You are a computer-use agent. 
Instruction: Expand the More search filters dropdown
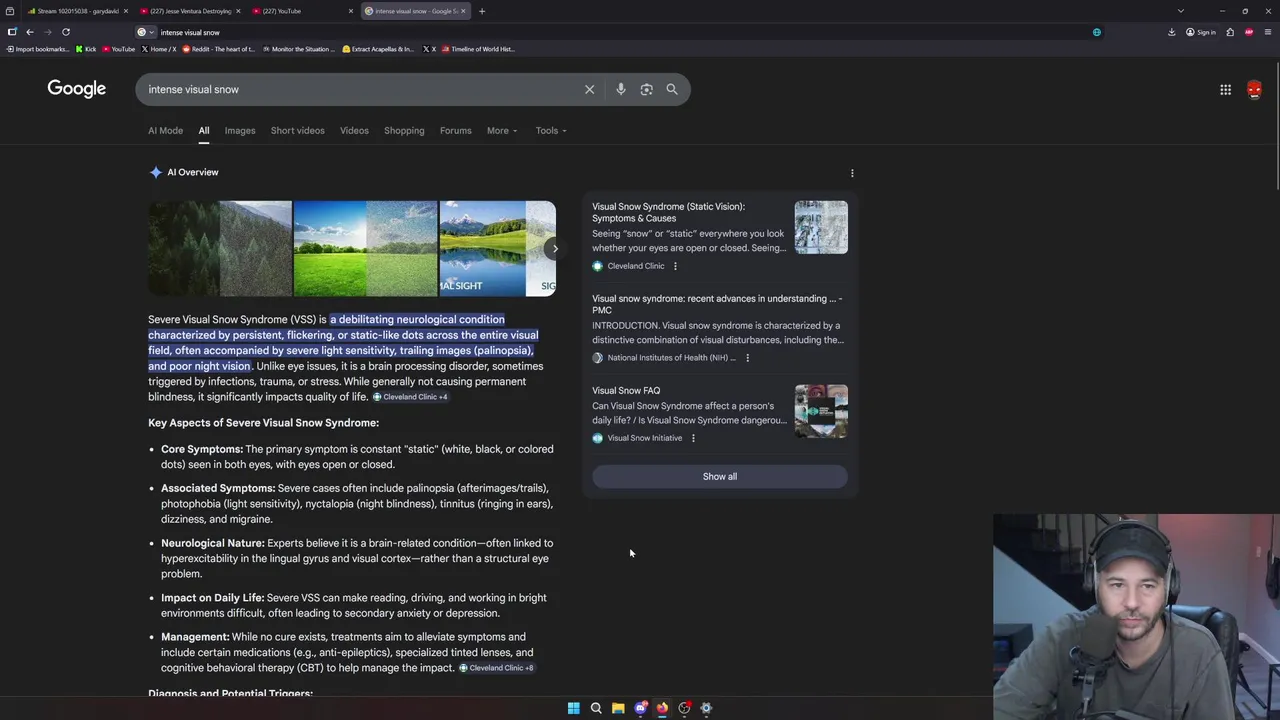[x=502, y=131]
